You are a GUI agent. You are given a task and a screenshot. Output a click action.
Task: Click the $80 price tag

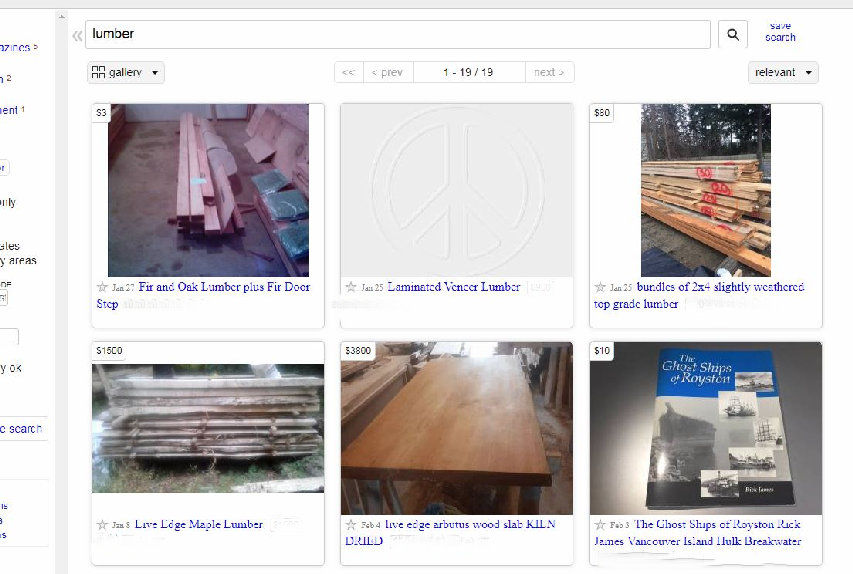pos(602,113)
